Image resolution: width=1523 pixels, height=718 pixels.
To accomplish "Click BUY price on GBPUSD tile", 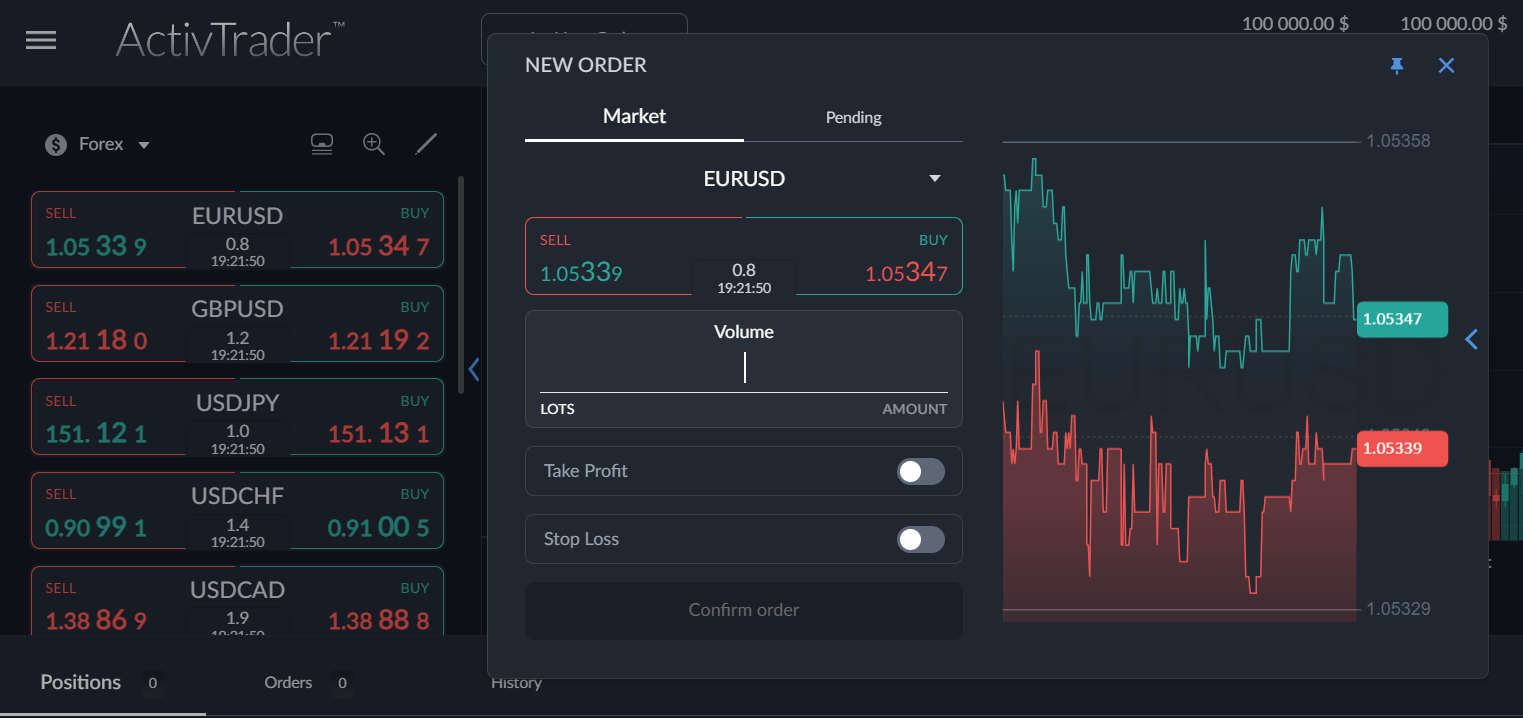I will click(x=379, y=341).
